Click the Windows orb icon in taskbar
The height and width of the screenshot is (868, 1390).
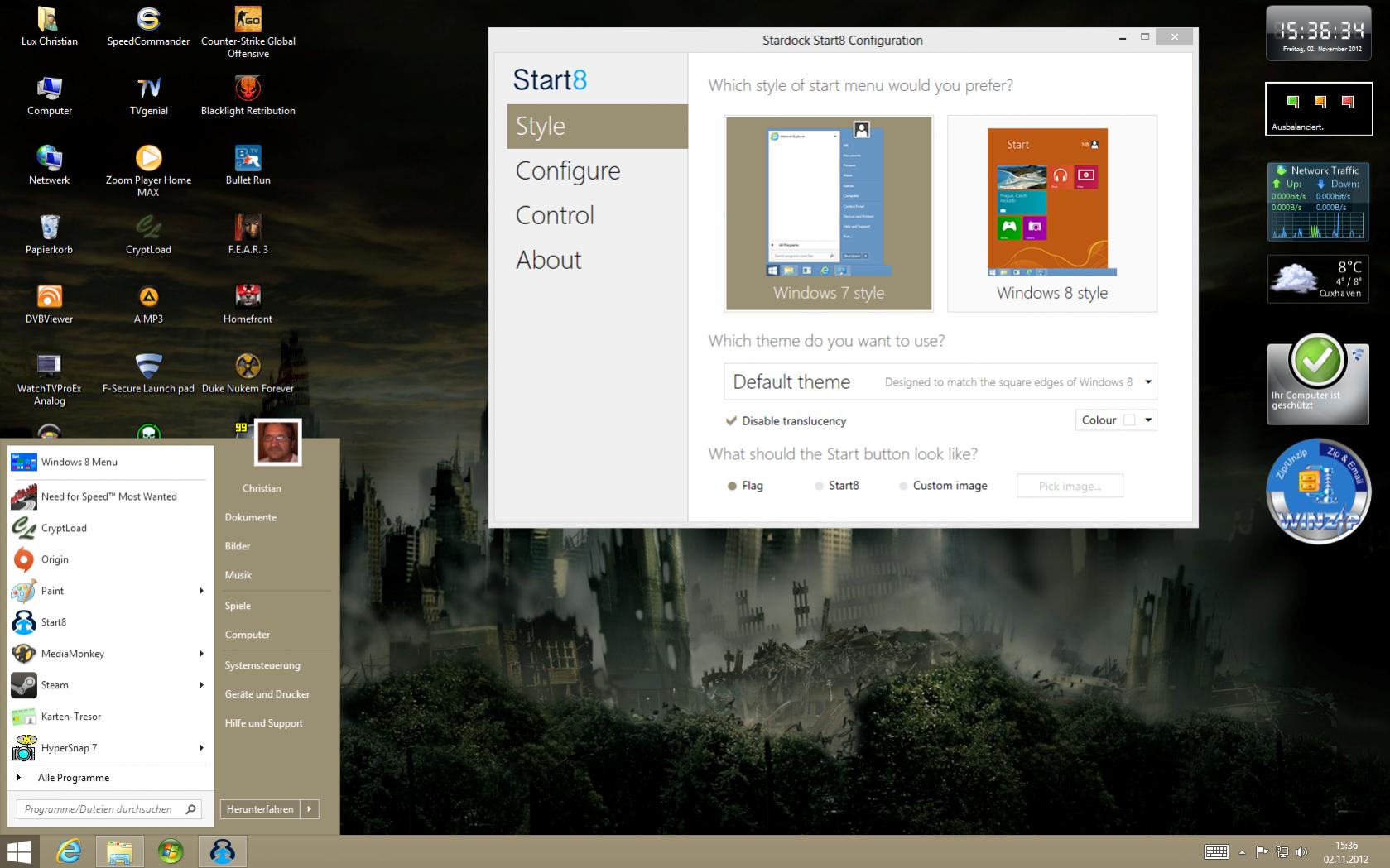click(x=171, y=851)
